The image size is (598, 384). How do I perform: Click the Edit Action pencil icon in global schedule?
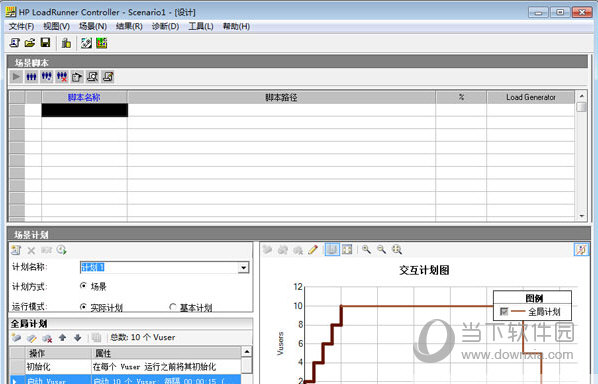[32, 337]
